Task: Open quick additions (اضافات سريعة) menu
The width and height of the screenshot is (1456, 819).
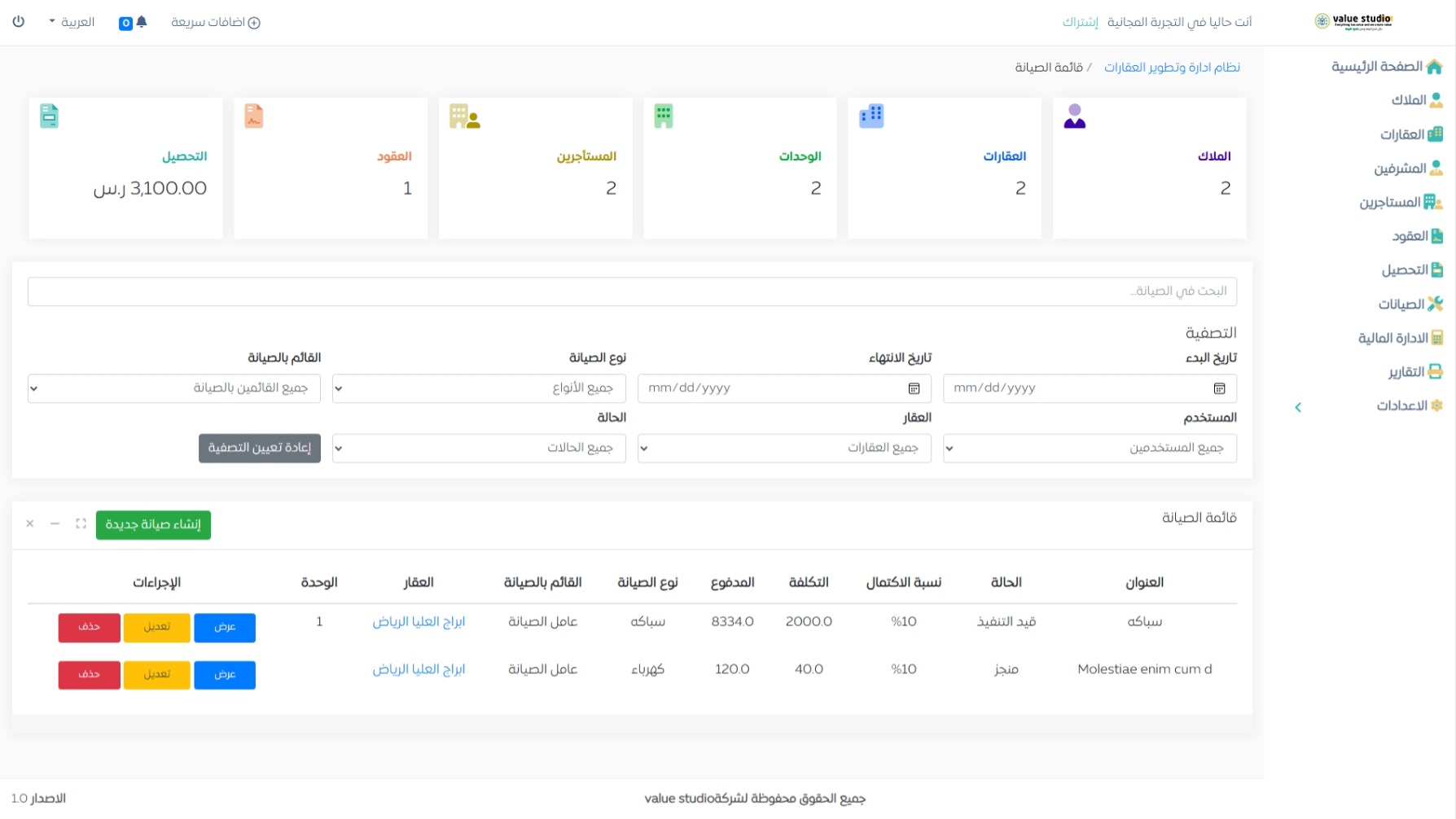Action: point(215,22)
